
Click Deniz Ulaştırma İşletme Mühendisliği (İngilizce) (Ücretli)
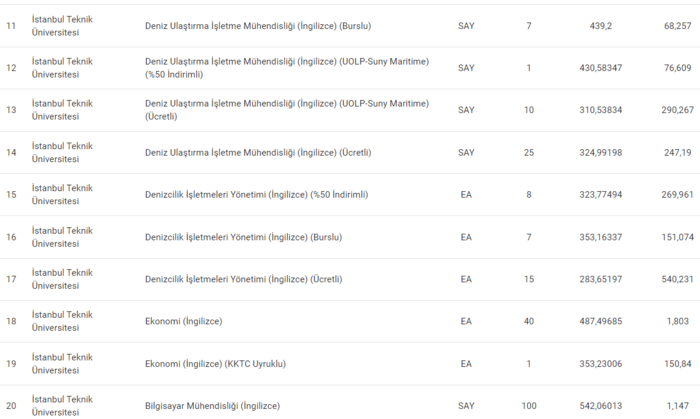[258, 152]
